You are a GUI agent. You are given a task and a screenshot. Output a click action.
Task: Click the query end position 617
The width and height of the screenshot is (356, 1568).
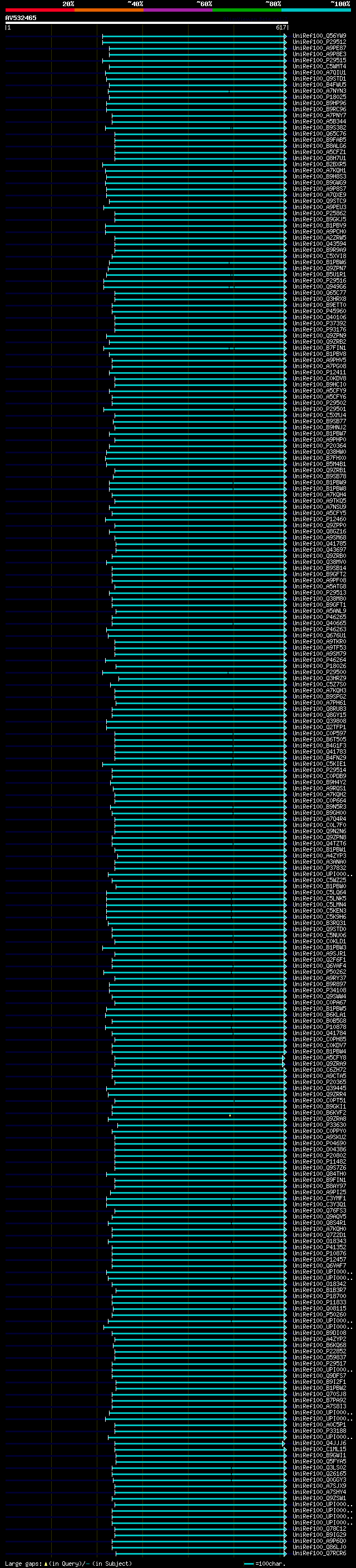(x=280, y=27)
